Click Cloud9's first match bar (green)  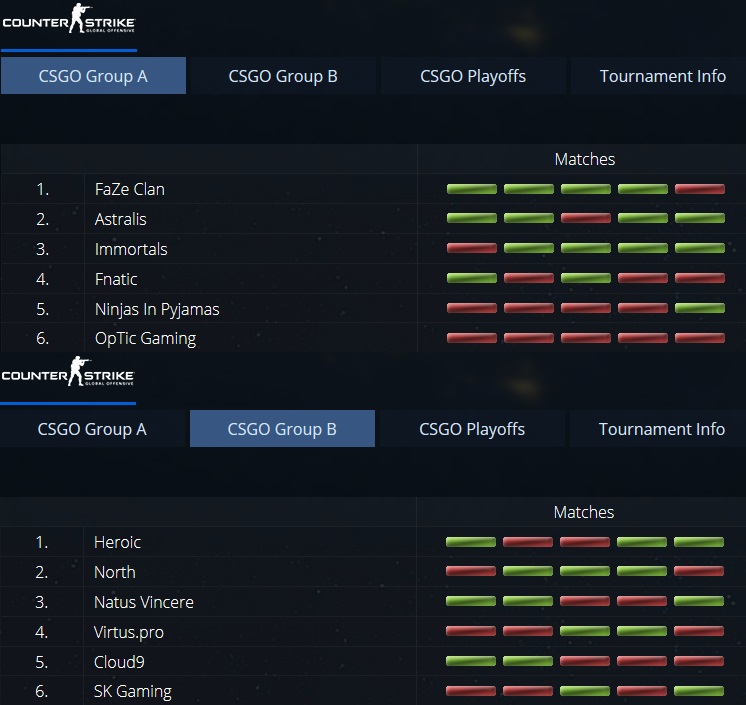tap(471, 661)
